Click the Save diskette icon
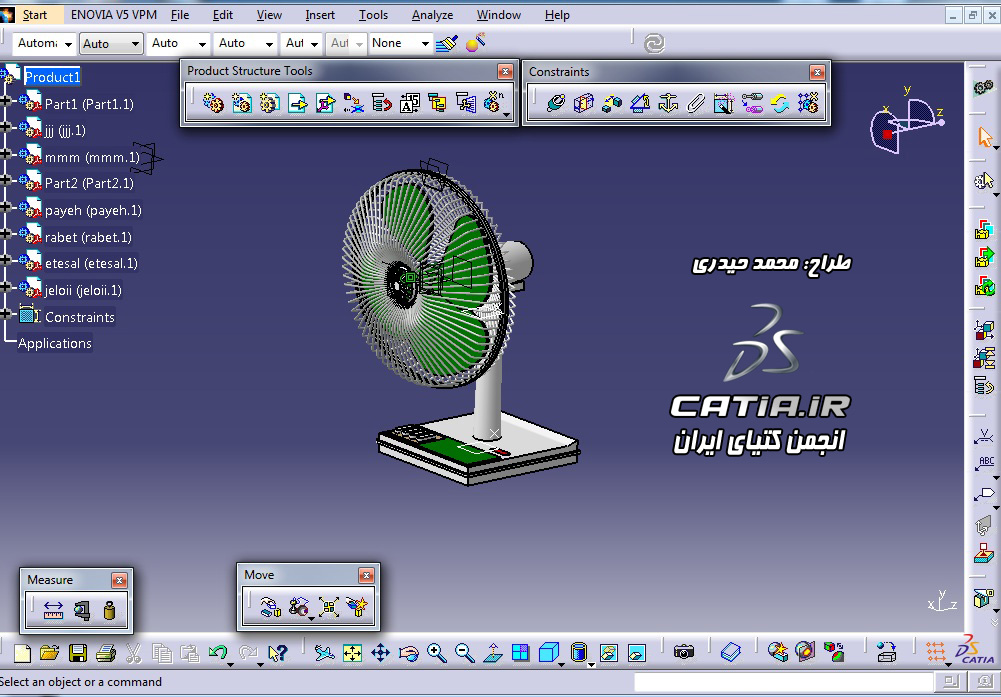 [x=78, y=652]
